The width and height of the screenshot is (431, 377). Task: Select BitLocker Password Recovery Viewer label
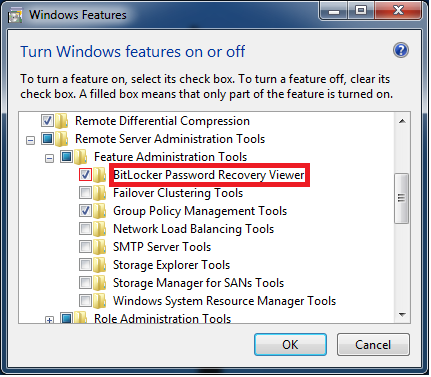tap(209, 175)
